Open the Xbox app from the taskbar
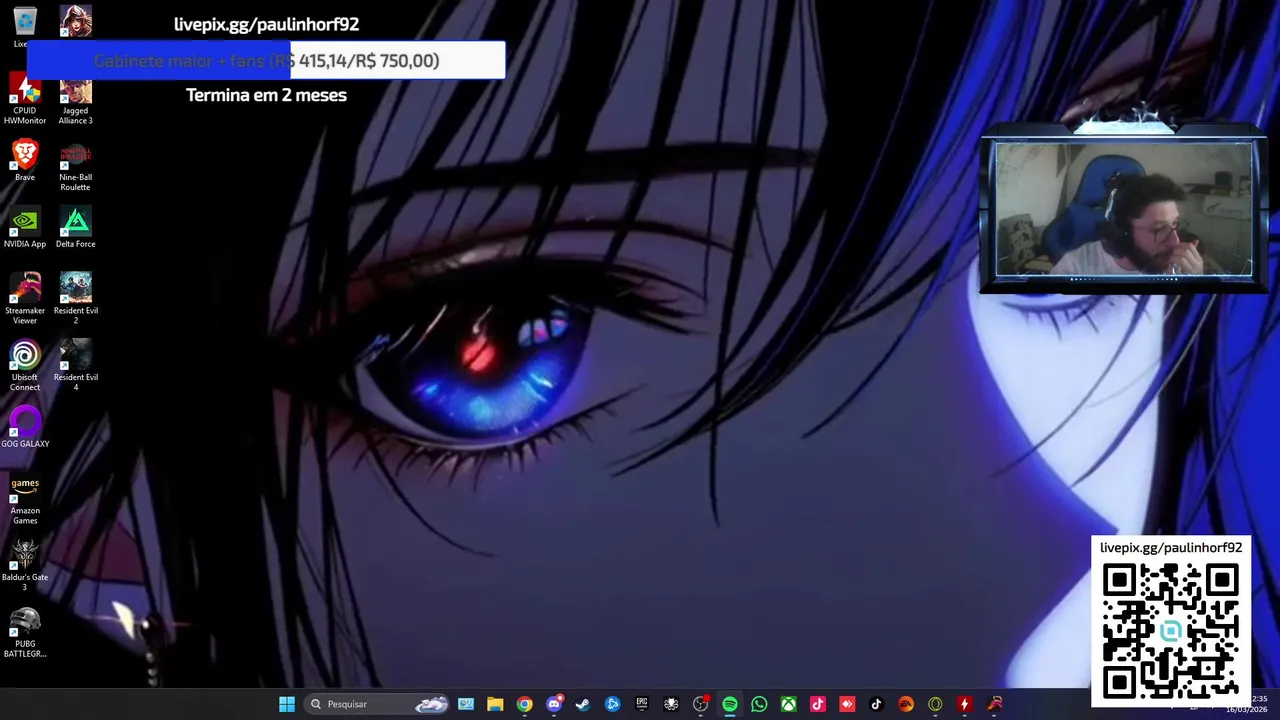This screenshot has width=1280, height=720. click(x=789, y=704)
